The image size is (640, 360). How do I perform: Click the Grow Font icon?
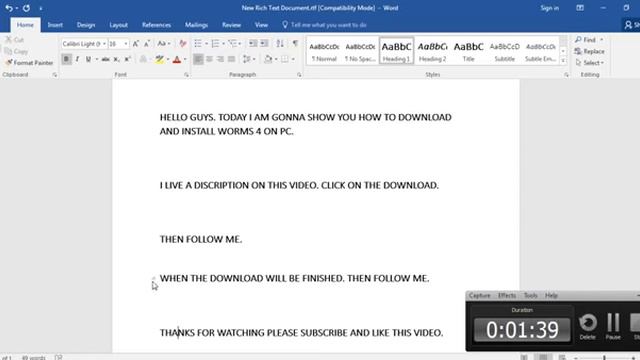136,43
